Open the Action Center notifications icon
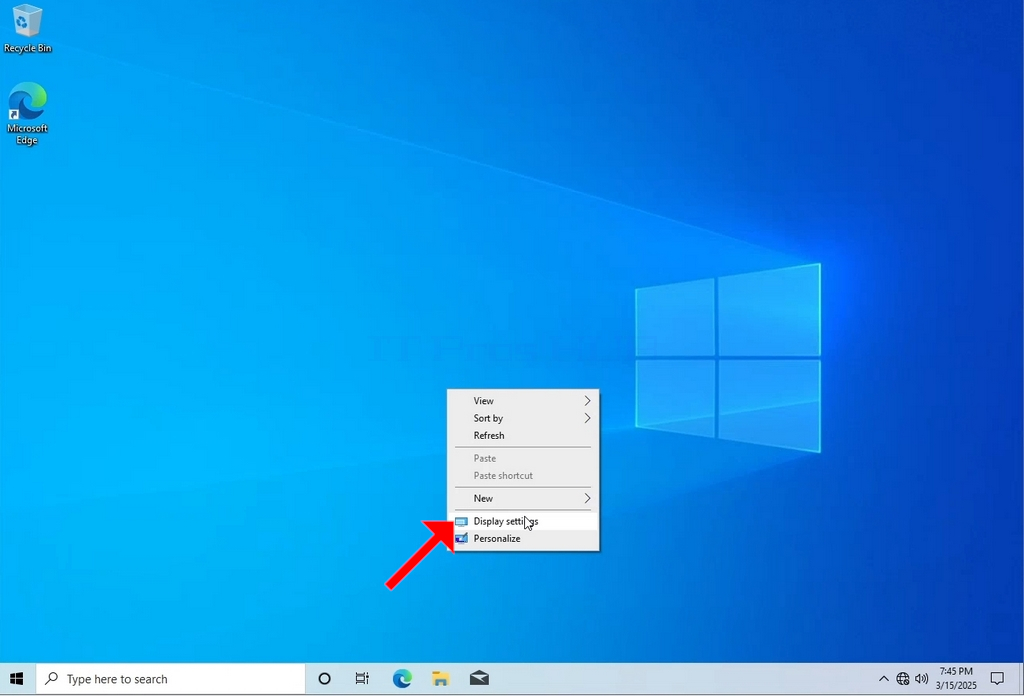The image size is (1024, 696). [x=997, y=679]
